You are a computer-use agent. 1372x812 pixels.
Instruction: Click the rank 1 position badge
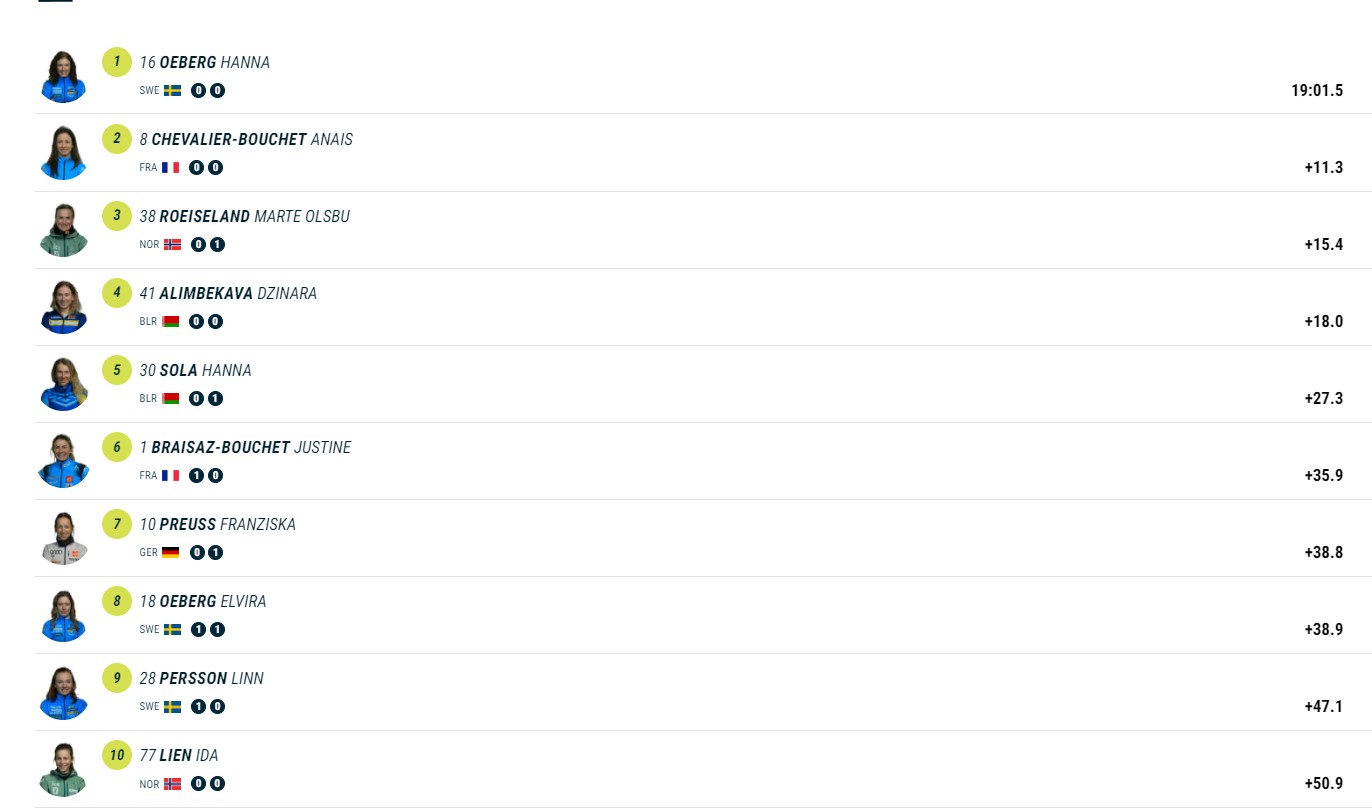pos(117,62)
